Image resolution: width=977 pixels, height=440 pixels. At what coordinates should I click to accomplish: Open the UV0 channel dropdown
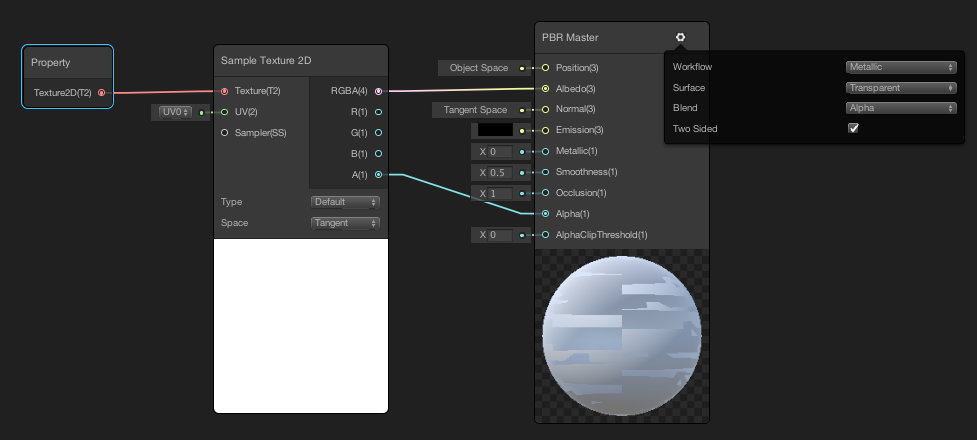tap(176, 112)
